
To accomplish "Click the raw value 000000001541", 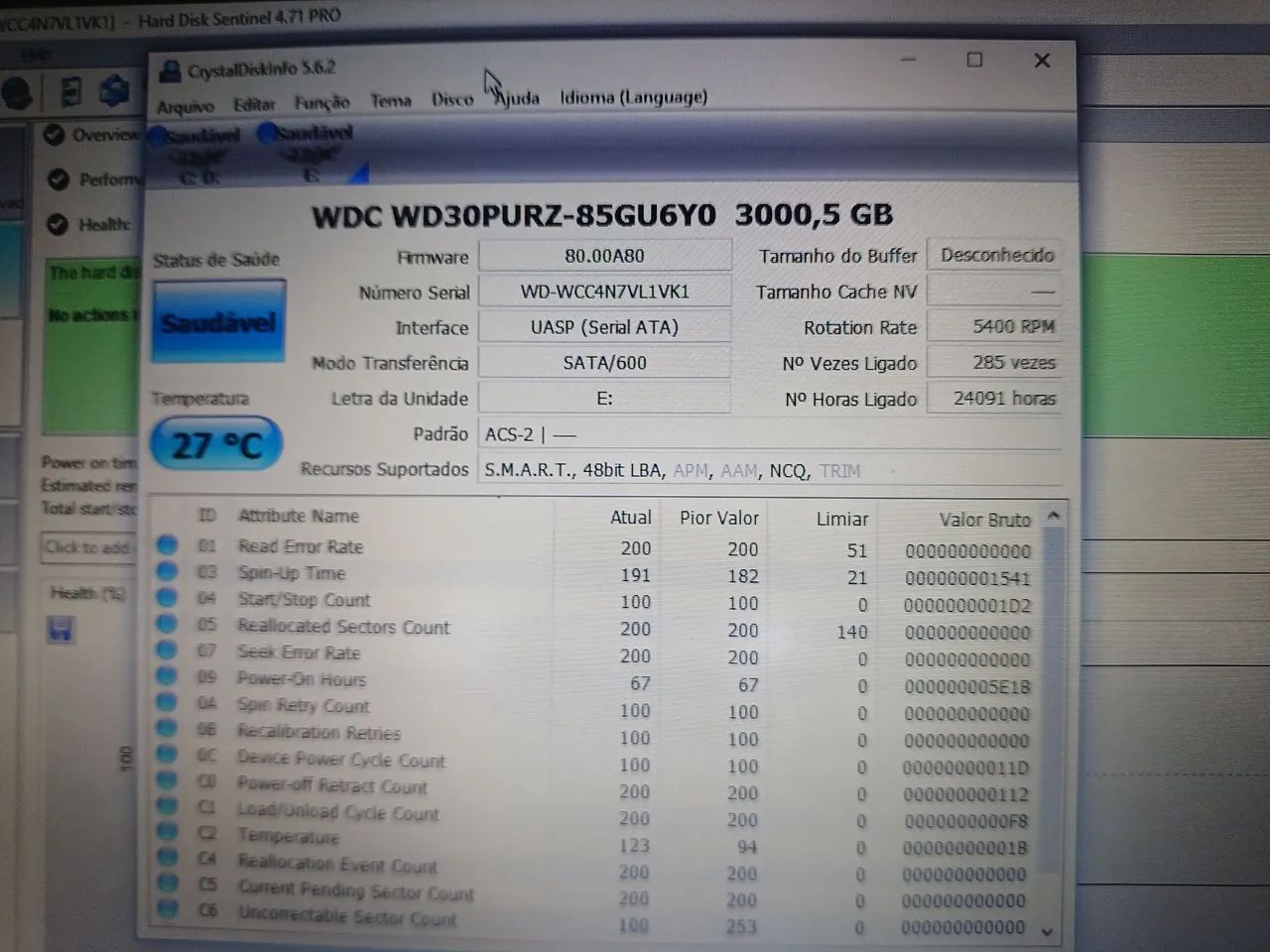I will coord(967,578).
